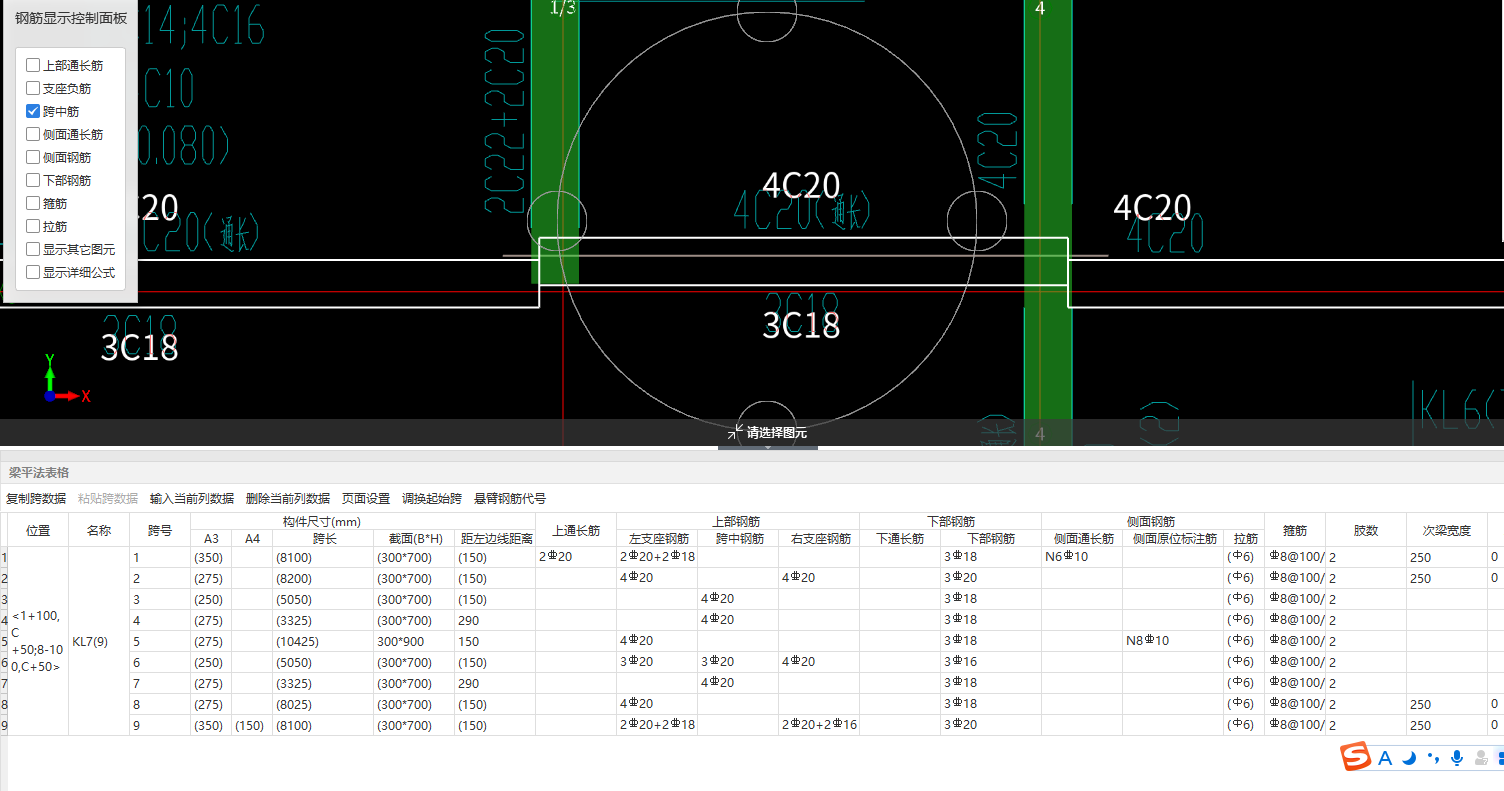Click 复制跨数据 in the table toolbar

(x=36, y=498)
